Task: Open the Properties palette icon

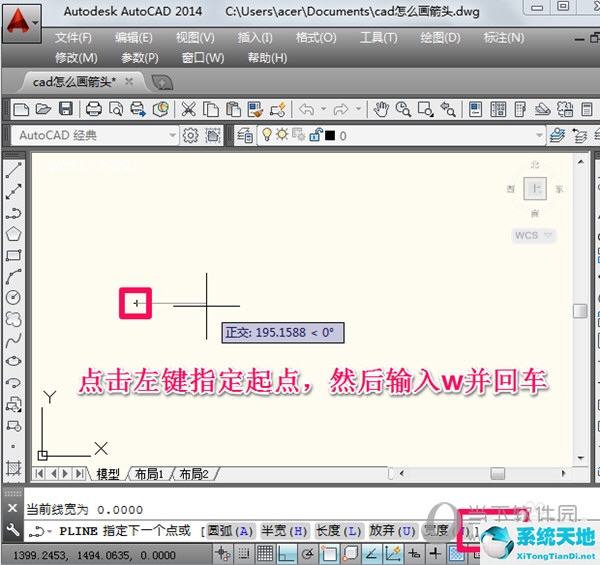Action: click(x=476, y=109)
